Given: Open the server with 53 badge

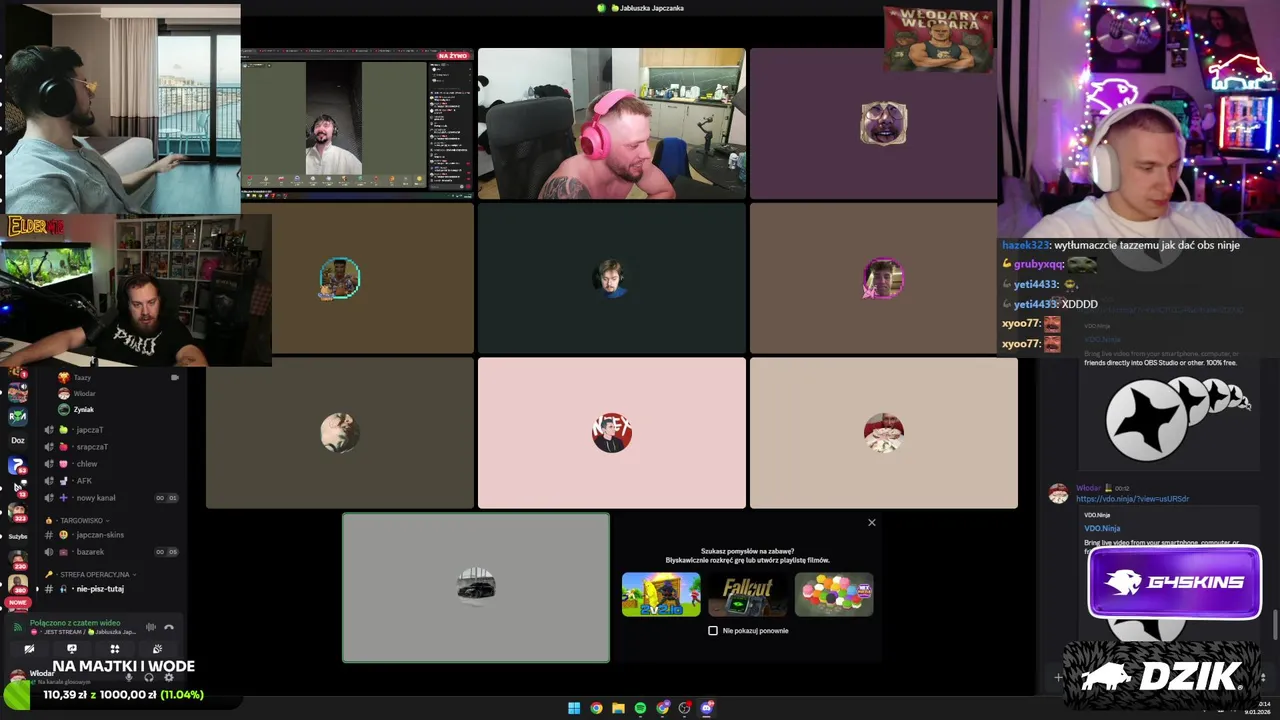Looking at the screenshot, I should [x=17, y=465].
